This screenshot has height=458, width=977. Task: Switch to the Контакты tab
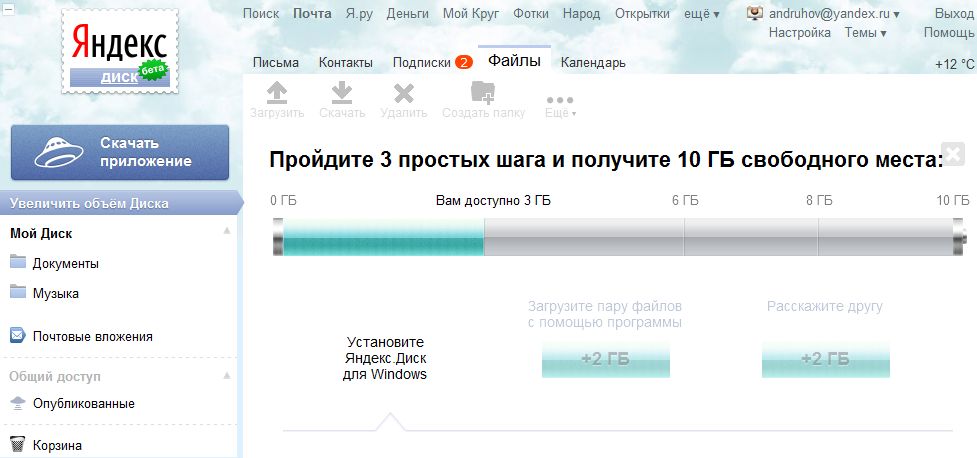click(346, 62)
